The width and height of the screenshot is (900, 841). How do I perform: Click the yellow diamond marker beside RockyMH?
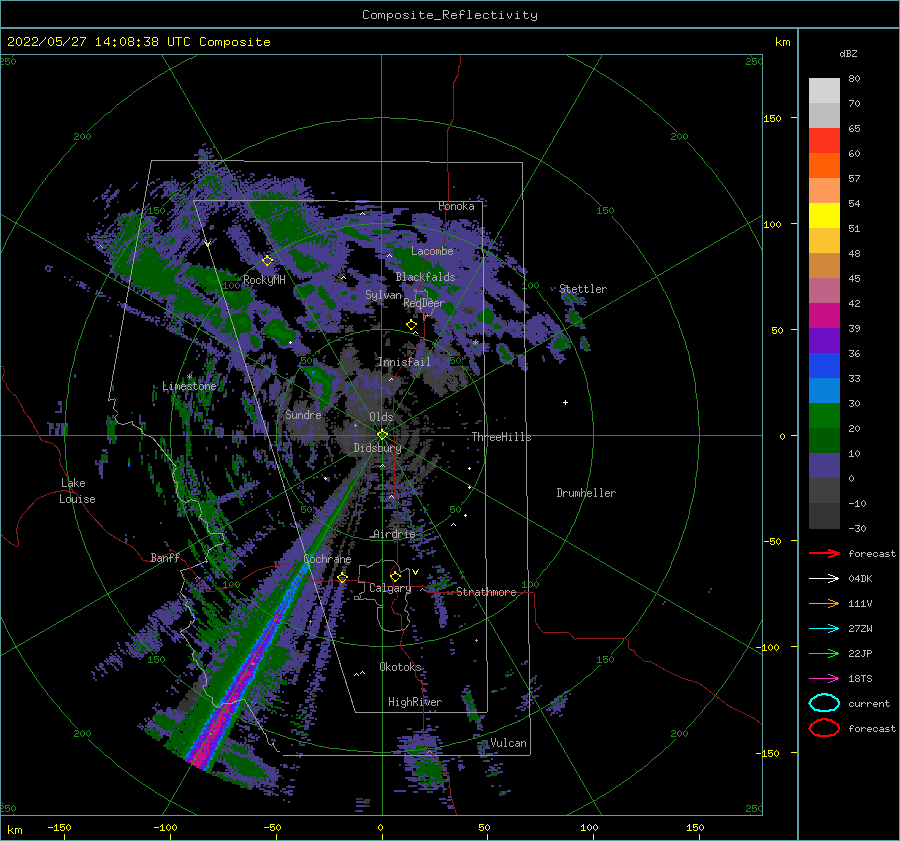267,261
